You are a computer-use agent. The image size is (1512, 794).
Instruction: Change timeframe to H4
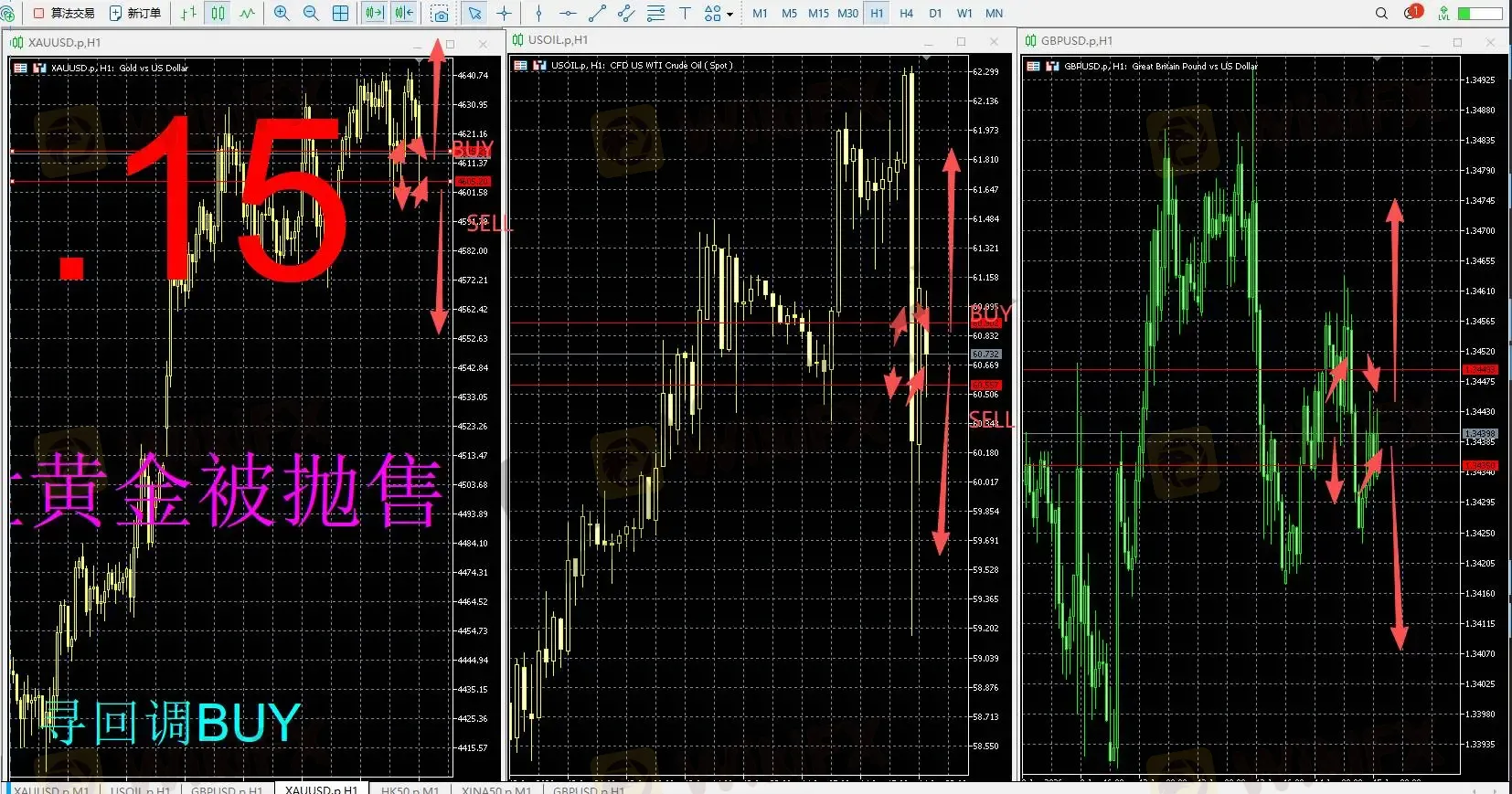(906, 14)
